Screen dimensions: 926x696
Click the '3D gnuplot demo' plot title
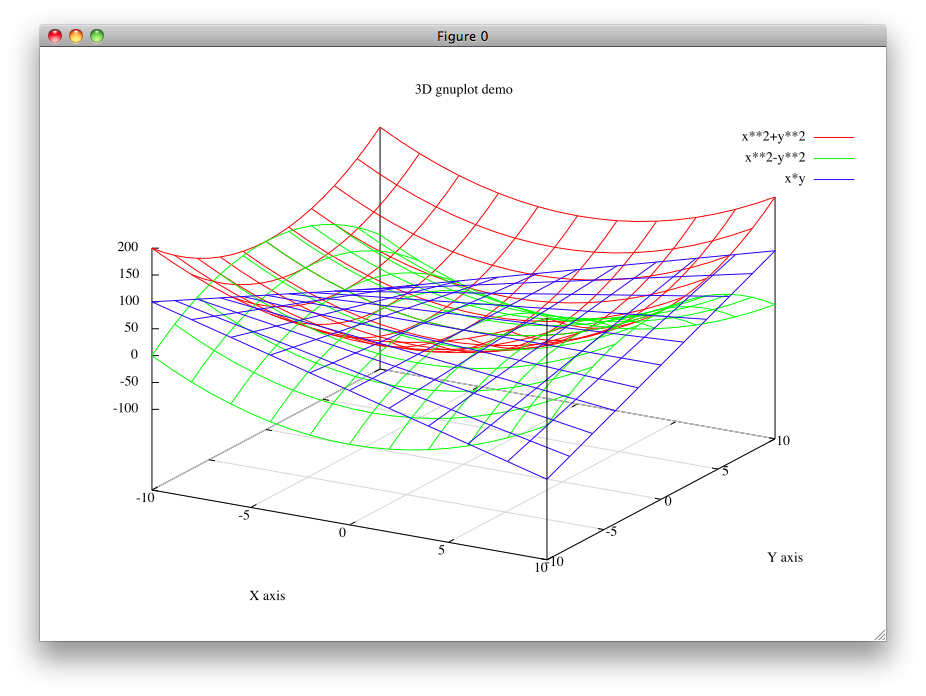tap(464, 89)
